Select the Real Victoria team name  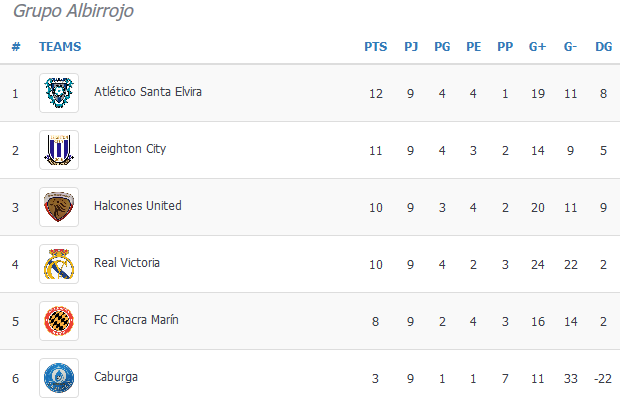127,263
